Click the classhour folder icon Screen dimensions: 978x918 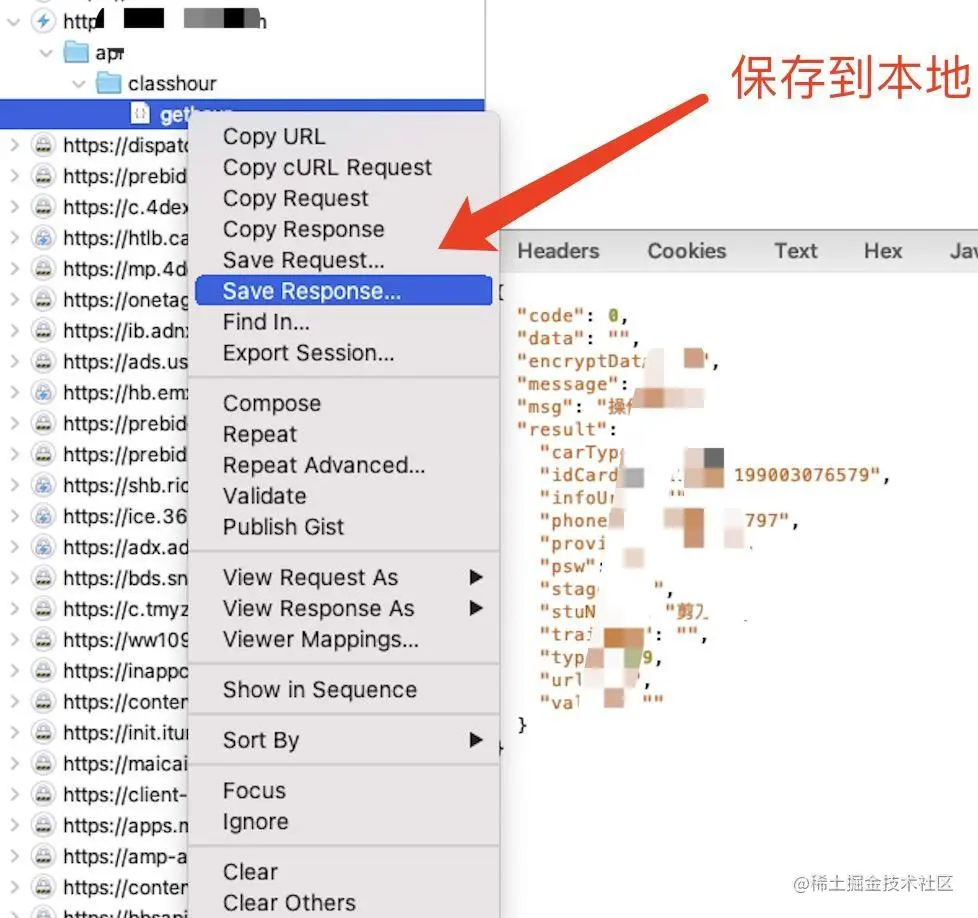(x=109, y=83)
